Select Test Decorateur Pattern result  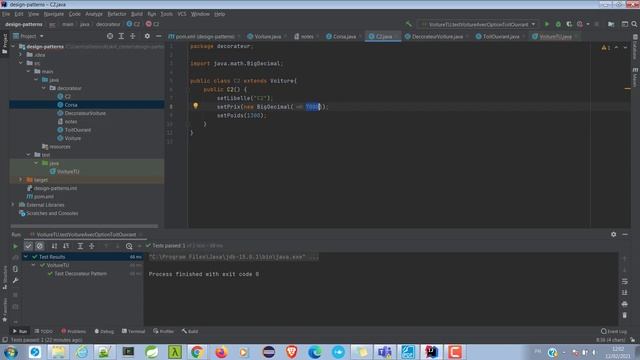pyautogui.click(x=80, y=273)
